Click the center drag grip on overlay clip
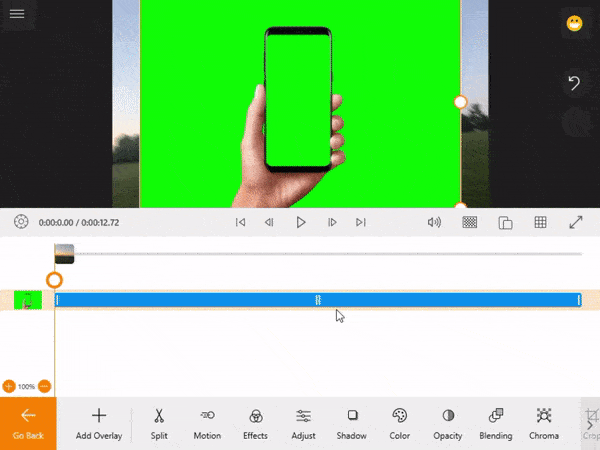This screenshot has height=450, width=600. [x=318, y=300]
